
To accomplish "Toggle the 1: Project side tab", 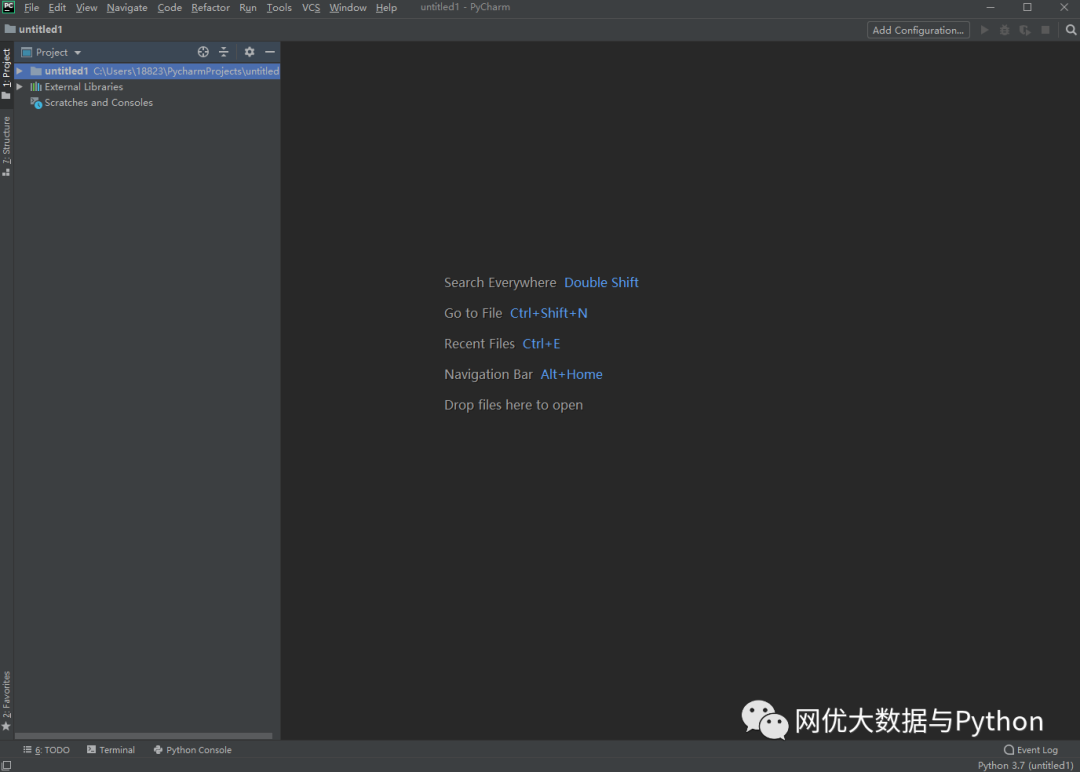I will coord(7,74).
